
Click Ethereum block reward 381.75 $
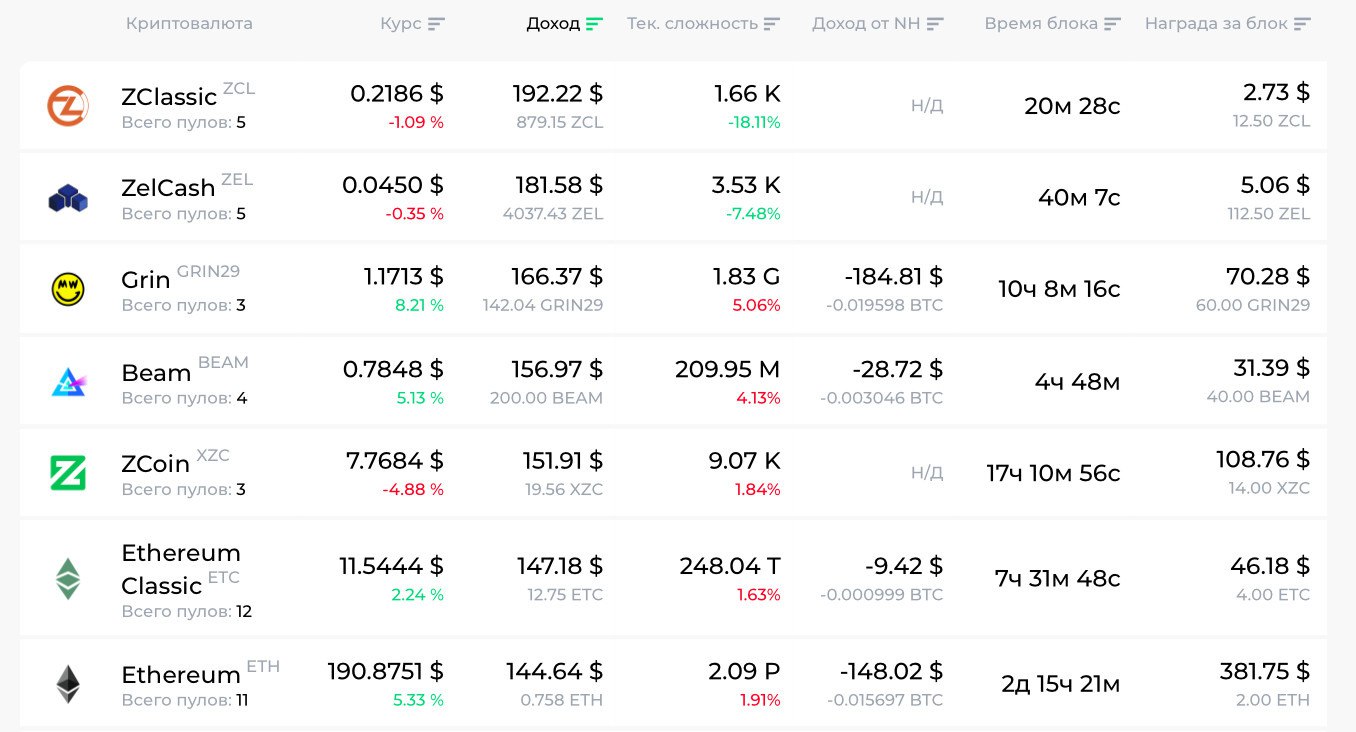click(1265, 671)
